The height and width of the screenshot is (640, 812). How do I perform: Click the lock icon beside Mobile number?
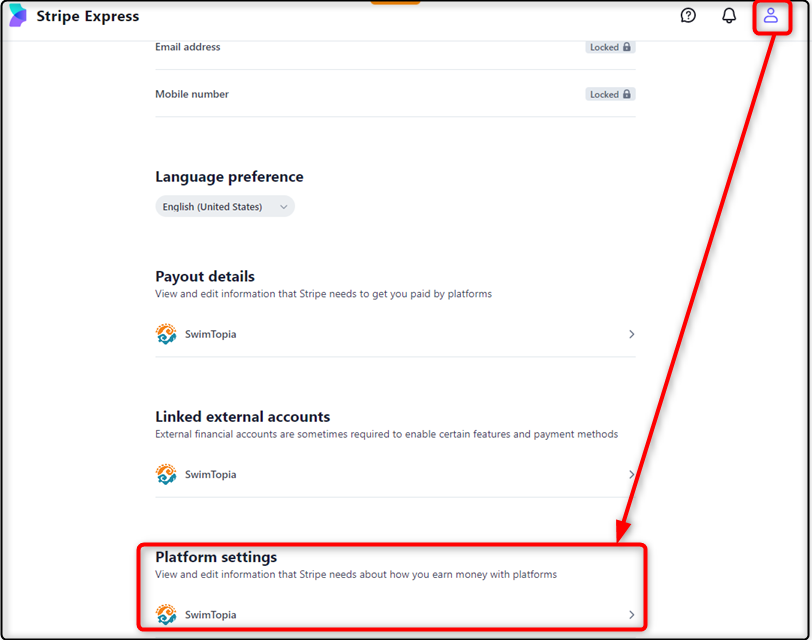[627, 94]
